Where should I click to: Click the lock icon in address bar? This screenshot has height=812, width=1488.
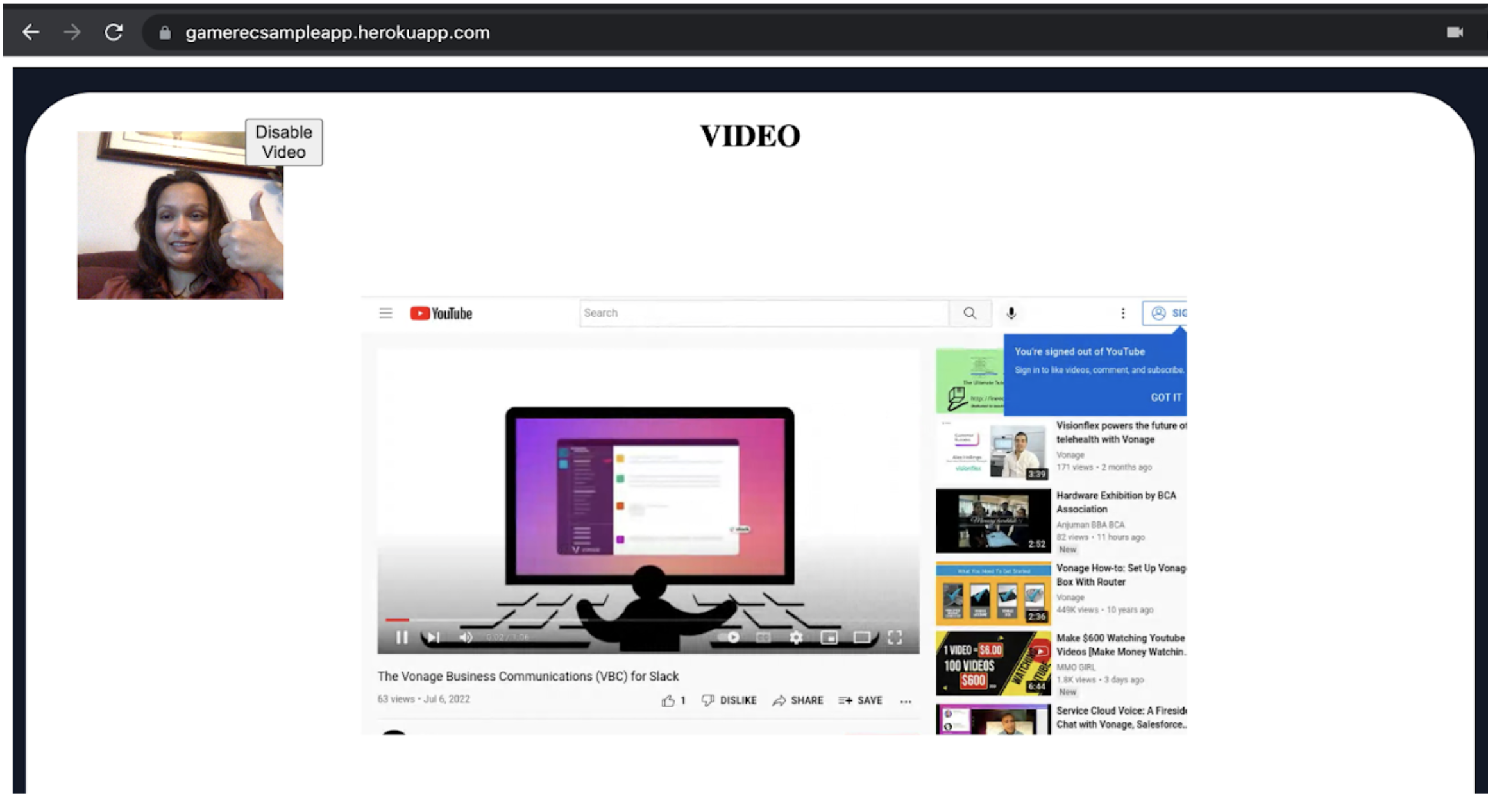pos(165,33)
